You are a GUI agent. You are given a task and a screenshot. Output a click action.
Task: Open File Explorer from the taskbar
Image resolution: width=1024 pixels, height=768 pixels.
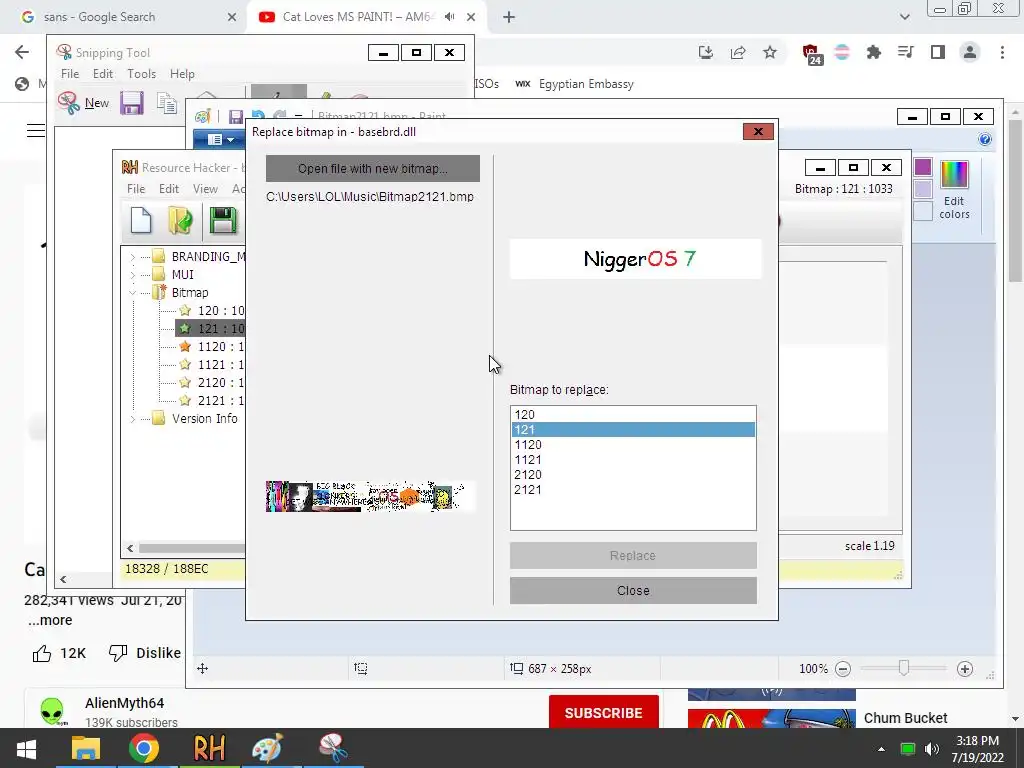pyautogui.click(x=86, y=748)
